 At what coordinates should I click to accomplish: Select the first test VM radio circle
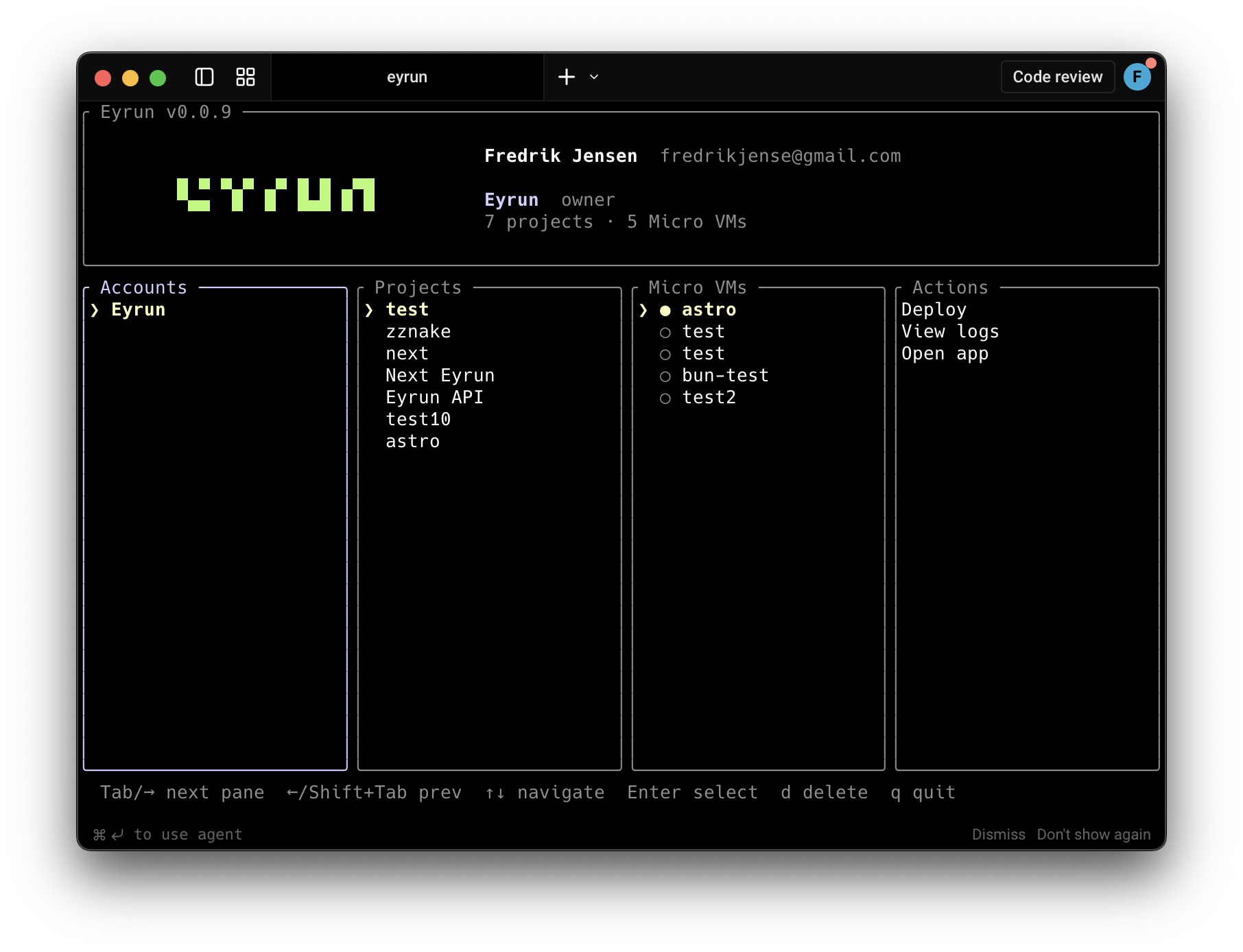[664, 332]
